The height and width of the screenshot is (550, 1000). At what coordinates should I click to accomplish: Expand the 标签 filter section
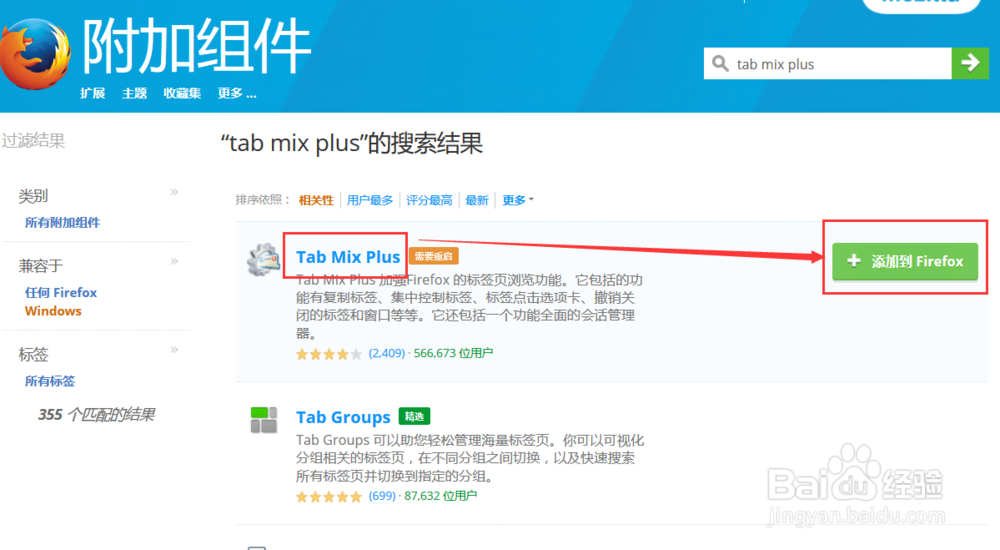click(x=174, y=350)
